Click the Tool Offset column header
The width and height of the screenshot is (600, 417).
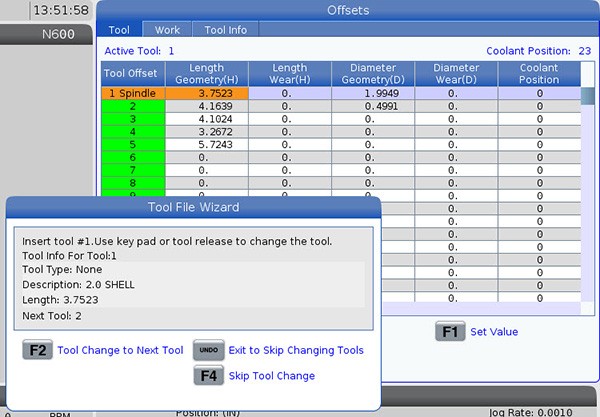[x=133, y=73]
